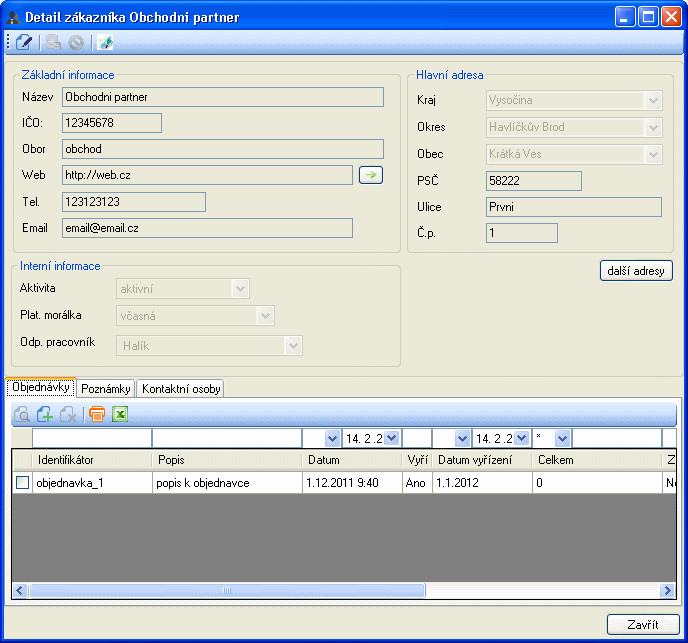
Task: Click the Tel. field with 123123123
Action: (x=134, y=202)
